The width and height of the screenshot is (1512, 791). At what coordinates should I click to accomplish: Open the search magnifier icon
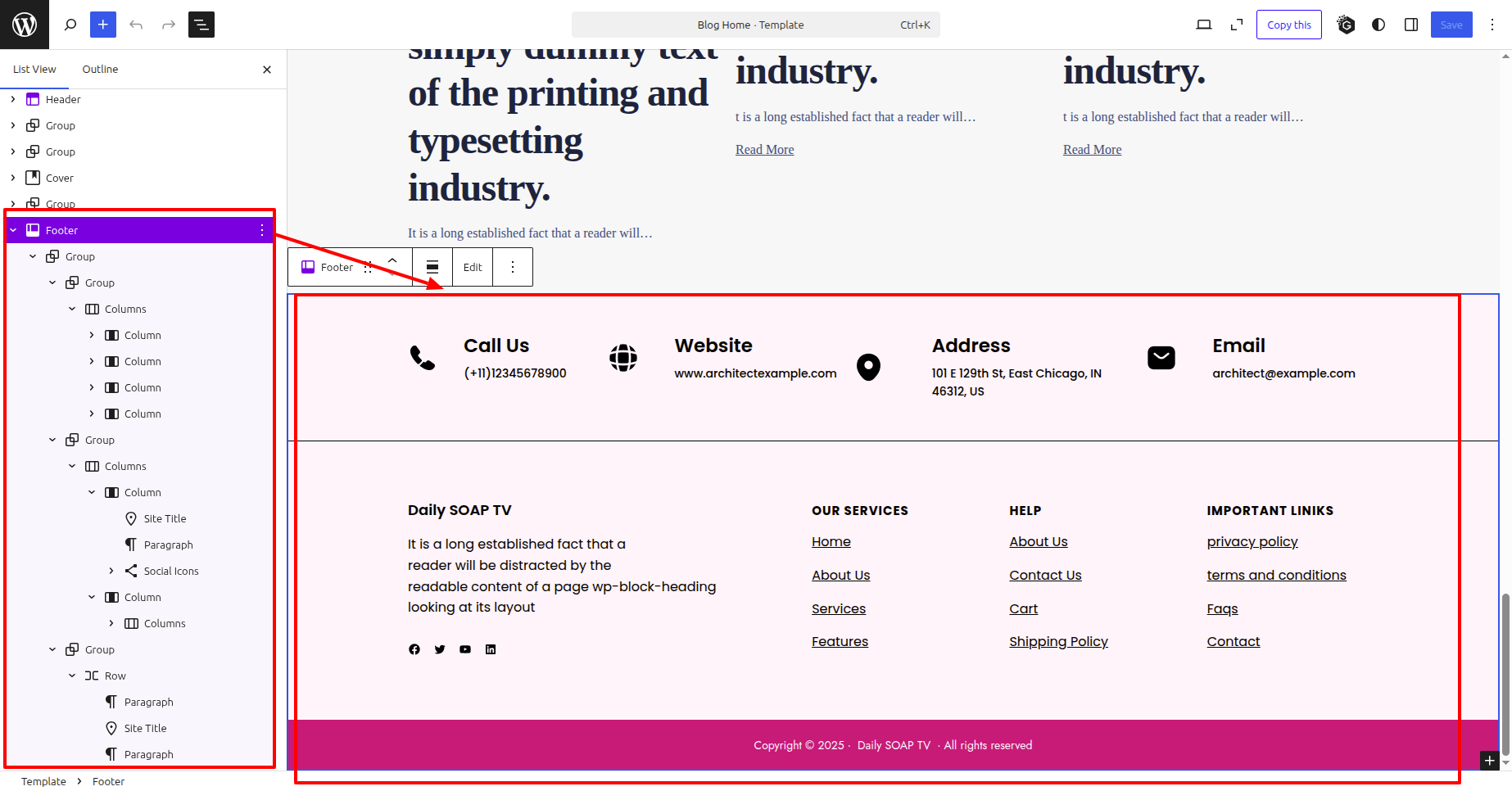[70, 25]
